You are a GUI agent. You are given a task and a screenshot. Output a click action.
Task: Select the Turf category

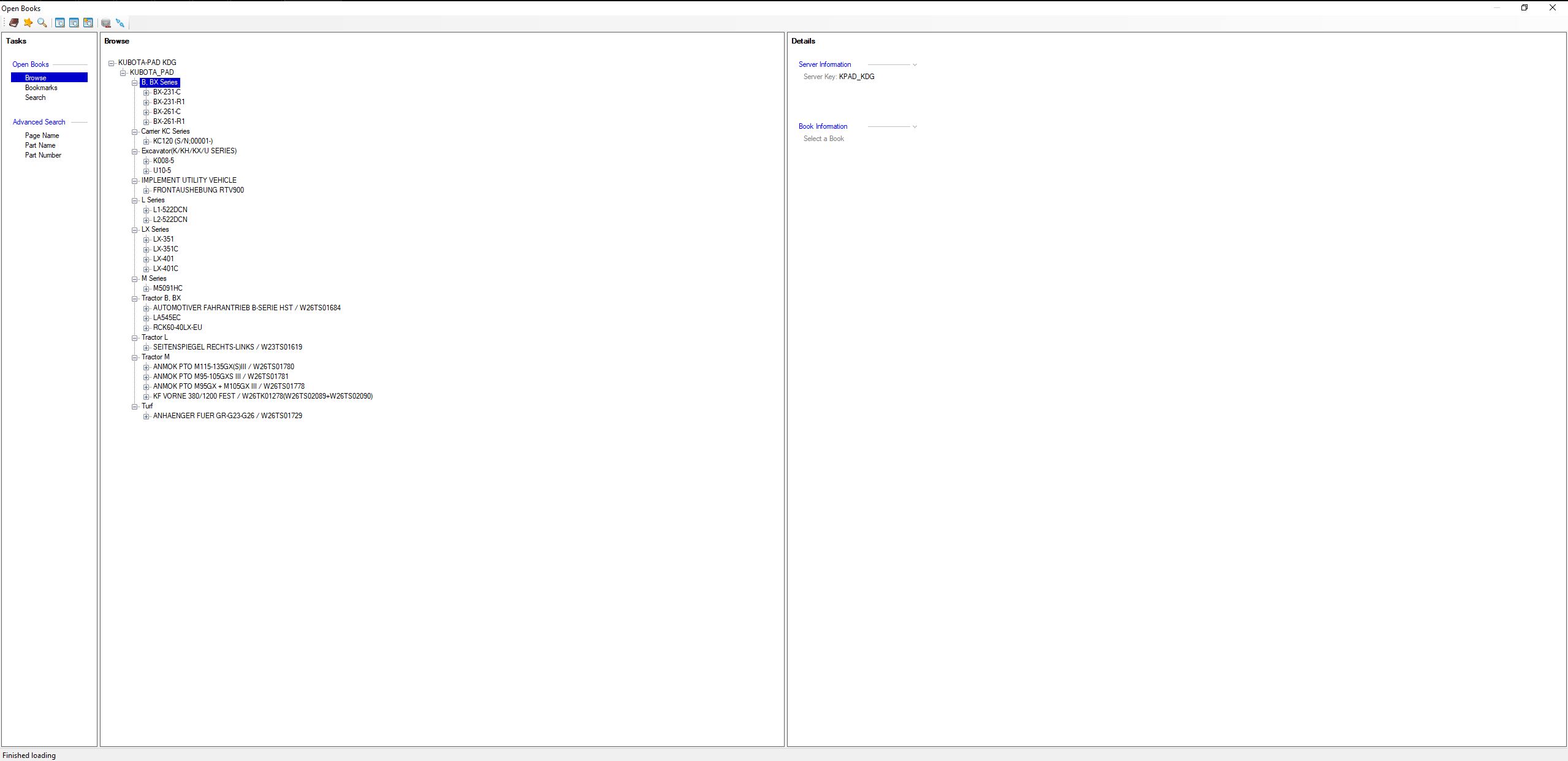[147, 406]
